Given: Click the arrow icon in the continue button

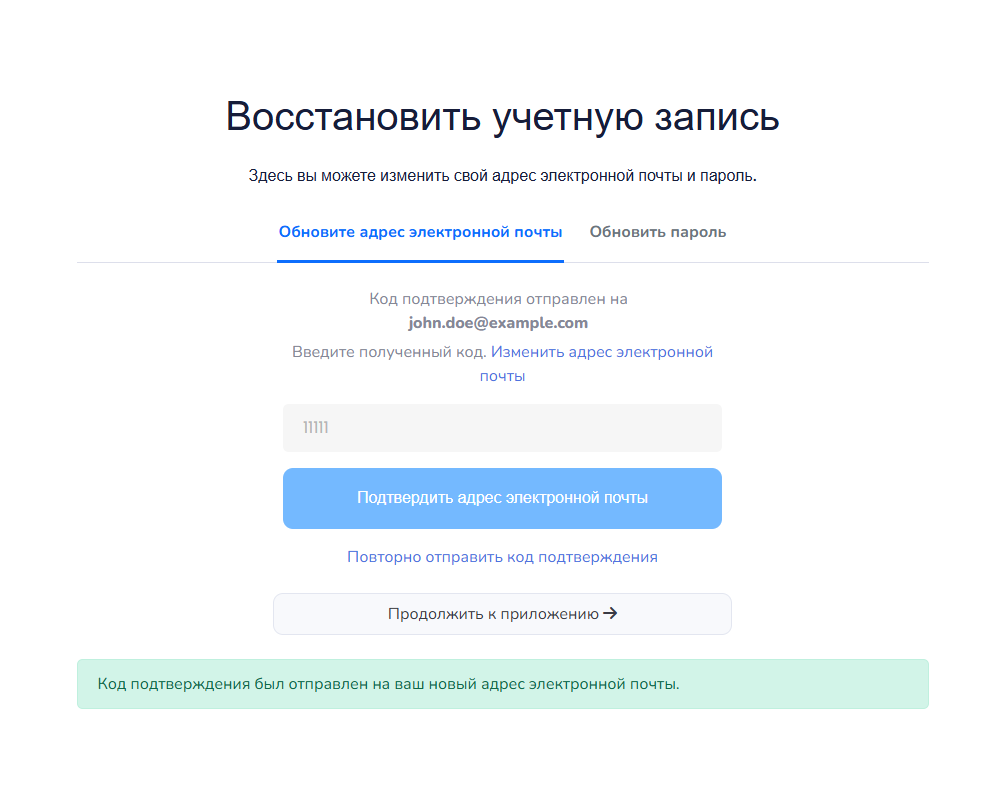Looking at the screenshot, I should pos(610,614).
